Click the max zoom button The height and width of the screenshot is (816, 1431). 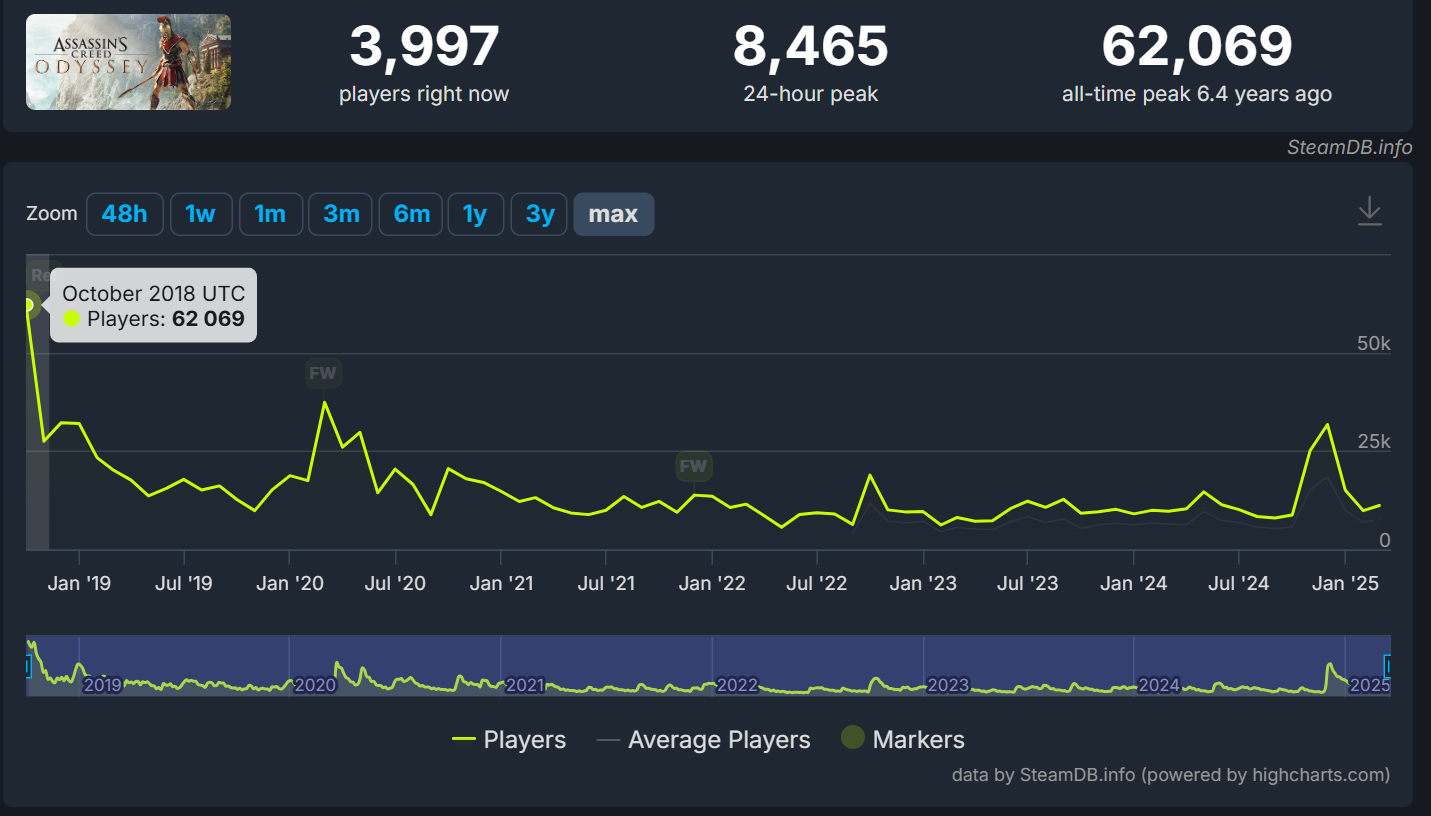(x=613, y=214)
